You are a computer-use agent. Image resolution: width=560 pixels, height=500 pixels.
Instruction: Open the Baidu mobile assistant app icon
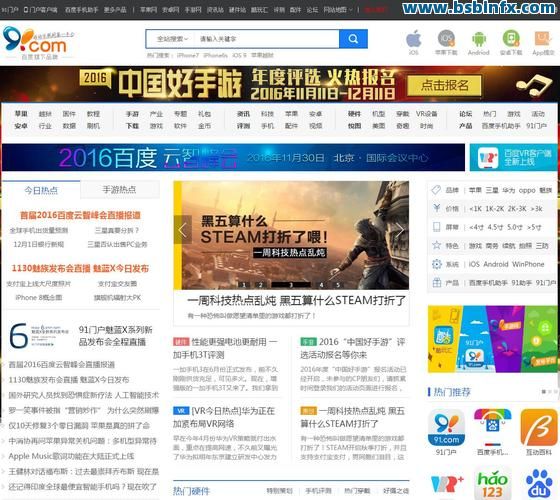[492, 428]
